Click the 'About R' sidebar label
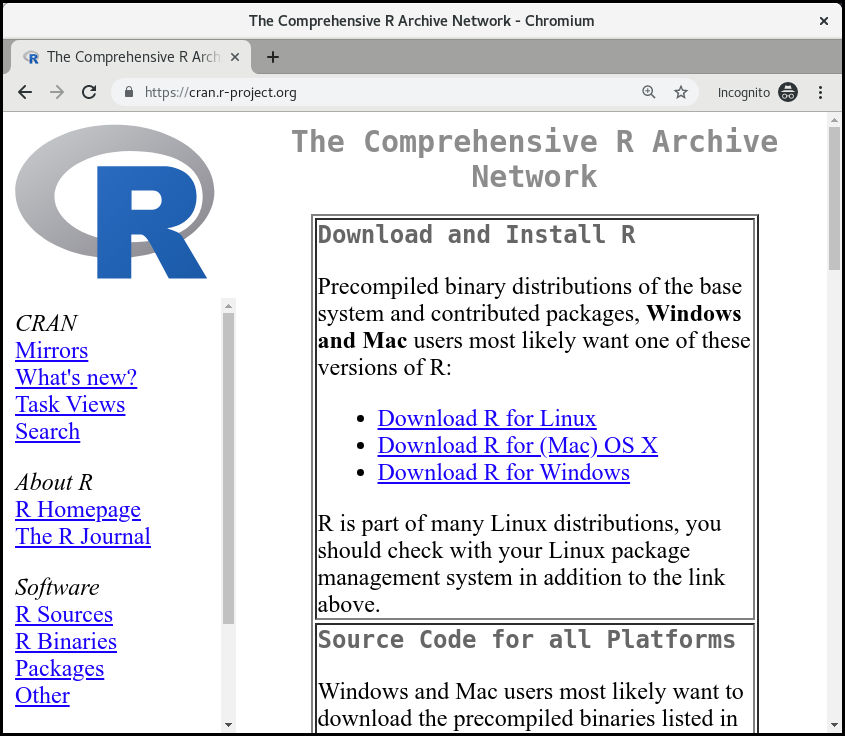 (x=54, y=482)
